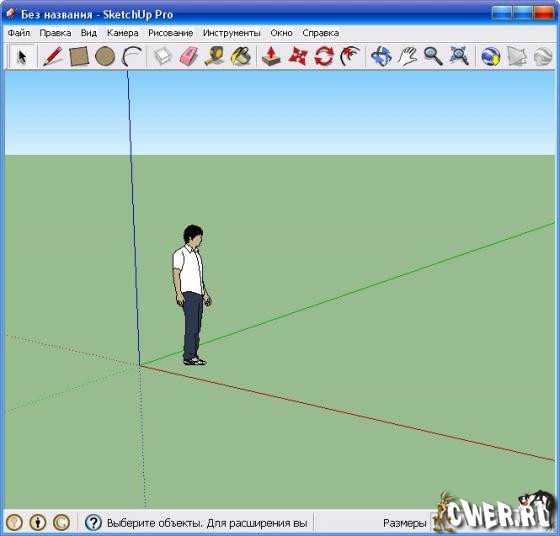Open the question mark help icon
The height and width of the screenshot is (536, 560).
[93, 522]
